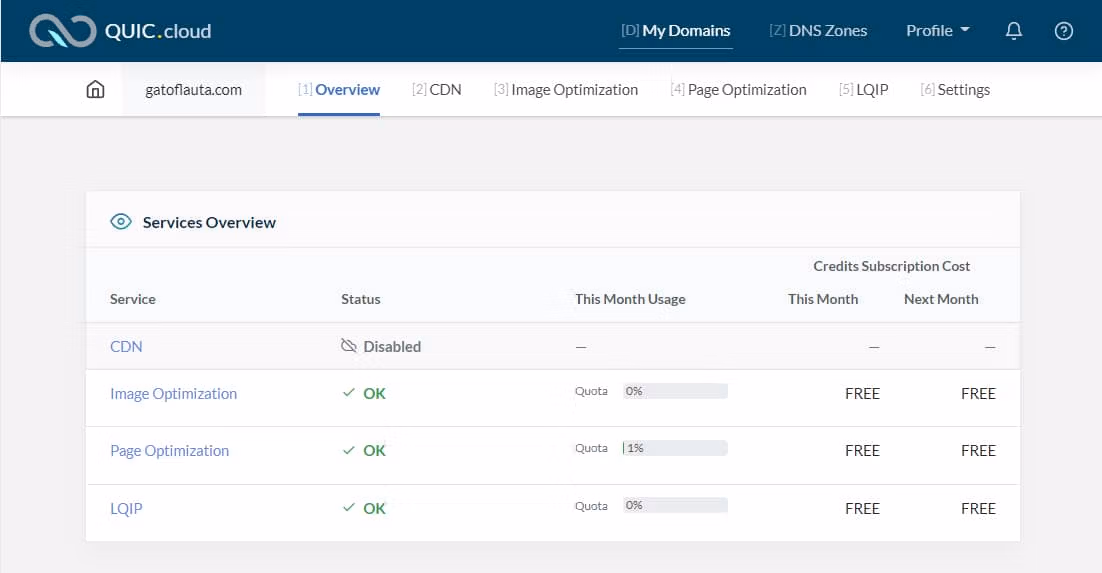Image resolution: width=1102 pixels, height=573 pixels.
Task: Go to the home icon
Action: pos(96,89)
